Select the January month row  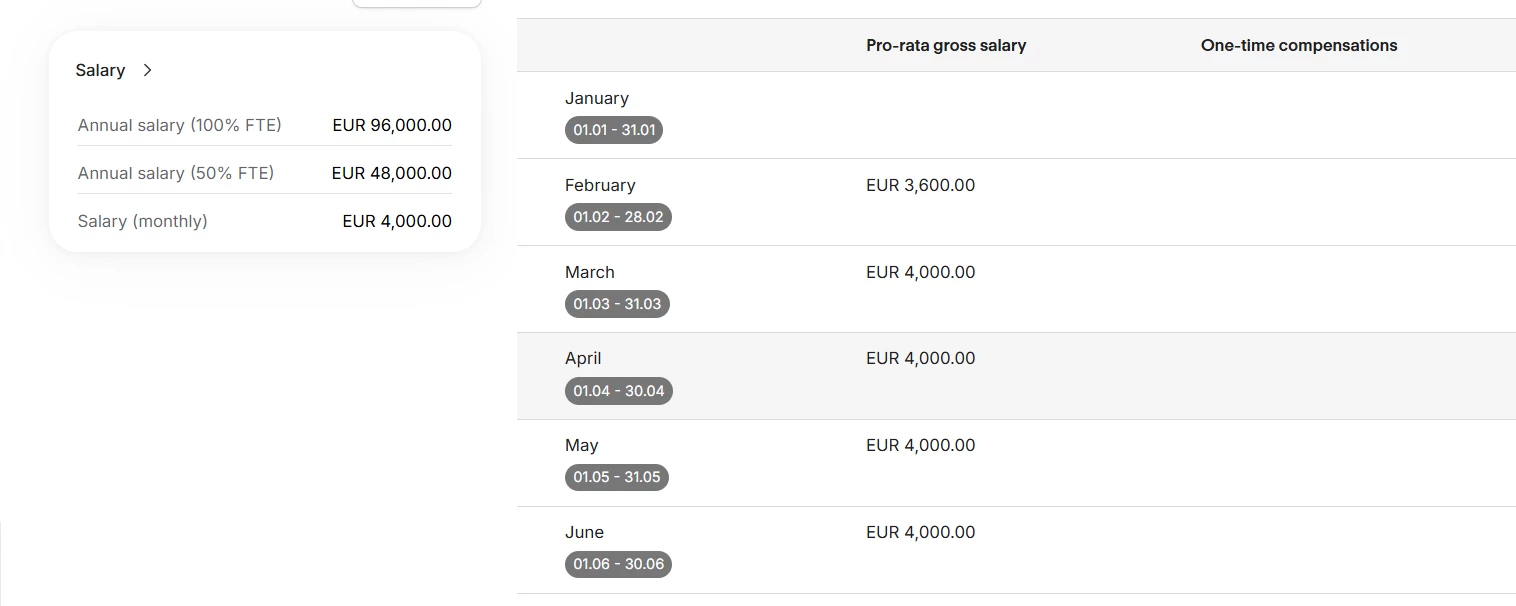coord(597,98)
